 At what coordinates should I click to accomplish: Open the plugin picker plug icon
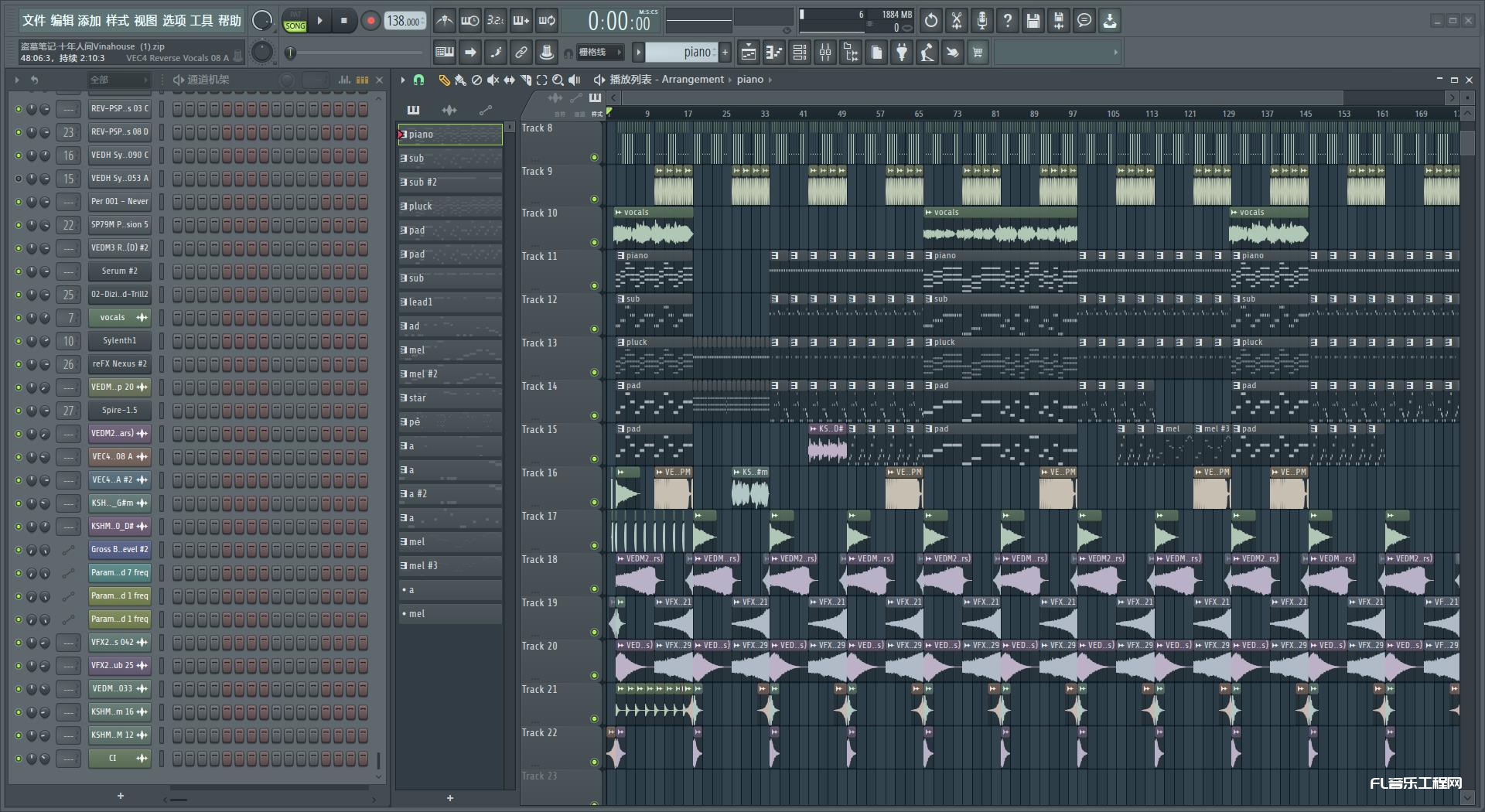902,53
